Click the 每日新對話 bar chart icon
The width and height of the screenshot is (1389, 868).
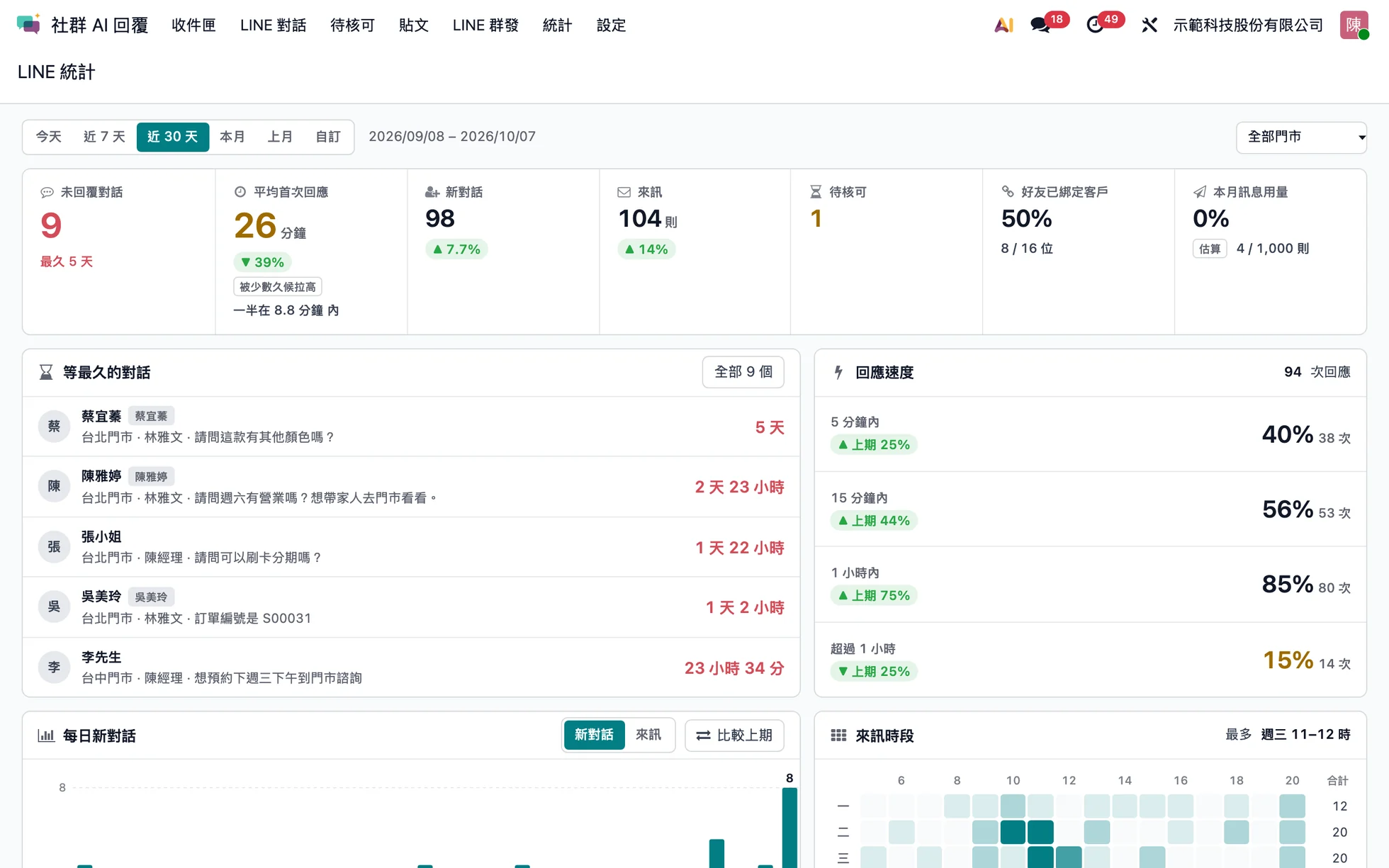pos(46,735)
